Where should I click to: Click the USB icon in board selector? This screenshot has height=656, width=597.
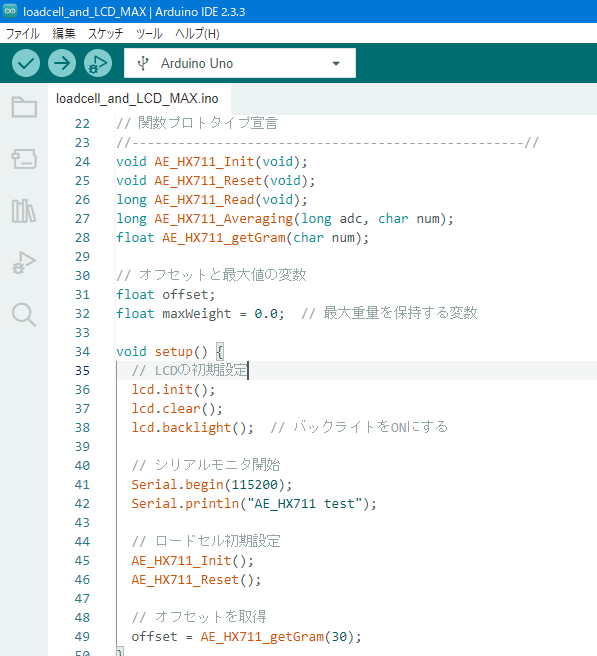(x=143, y=63)
